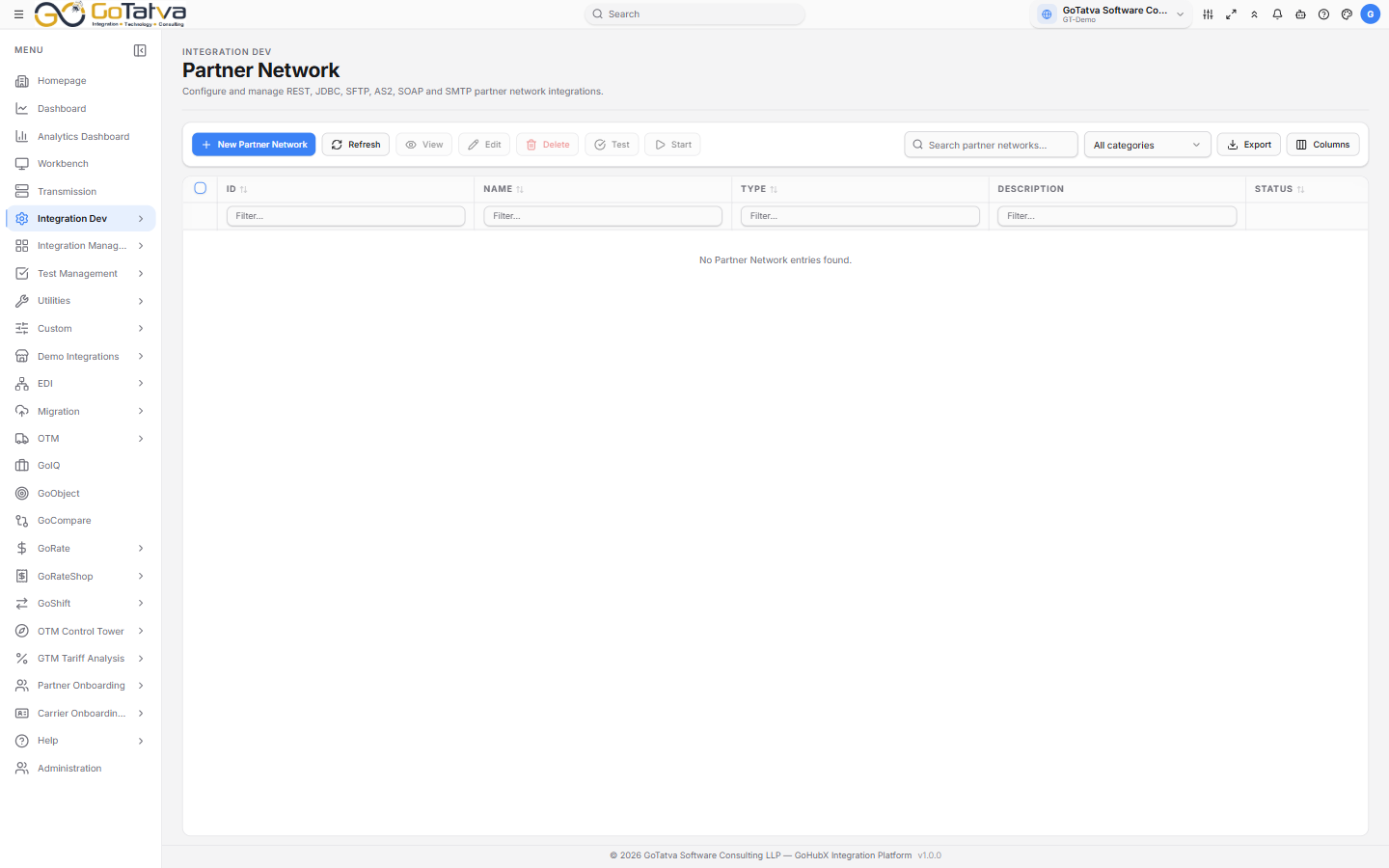Open the GoTatva Software organization switcher
Screen dimensions: 1389x868
tap(1110, 14)
